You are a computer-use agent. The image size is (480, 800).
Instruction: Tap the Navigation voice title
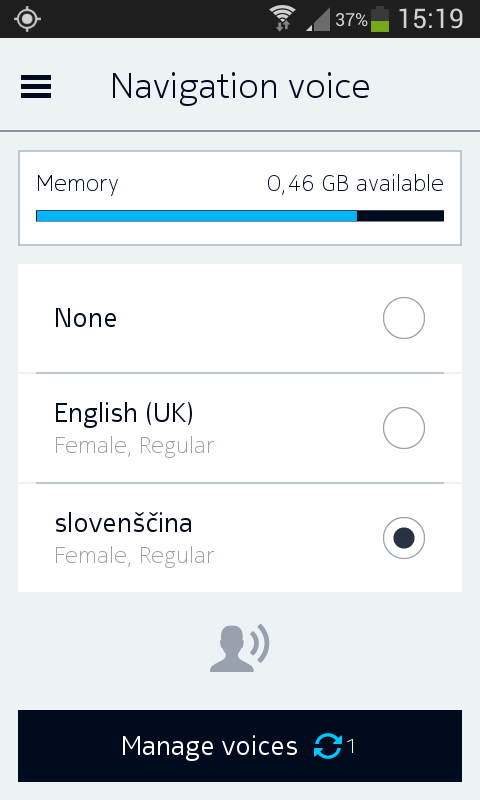pos(240,86)
